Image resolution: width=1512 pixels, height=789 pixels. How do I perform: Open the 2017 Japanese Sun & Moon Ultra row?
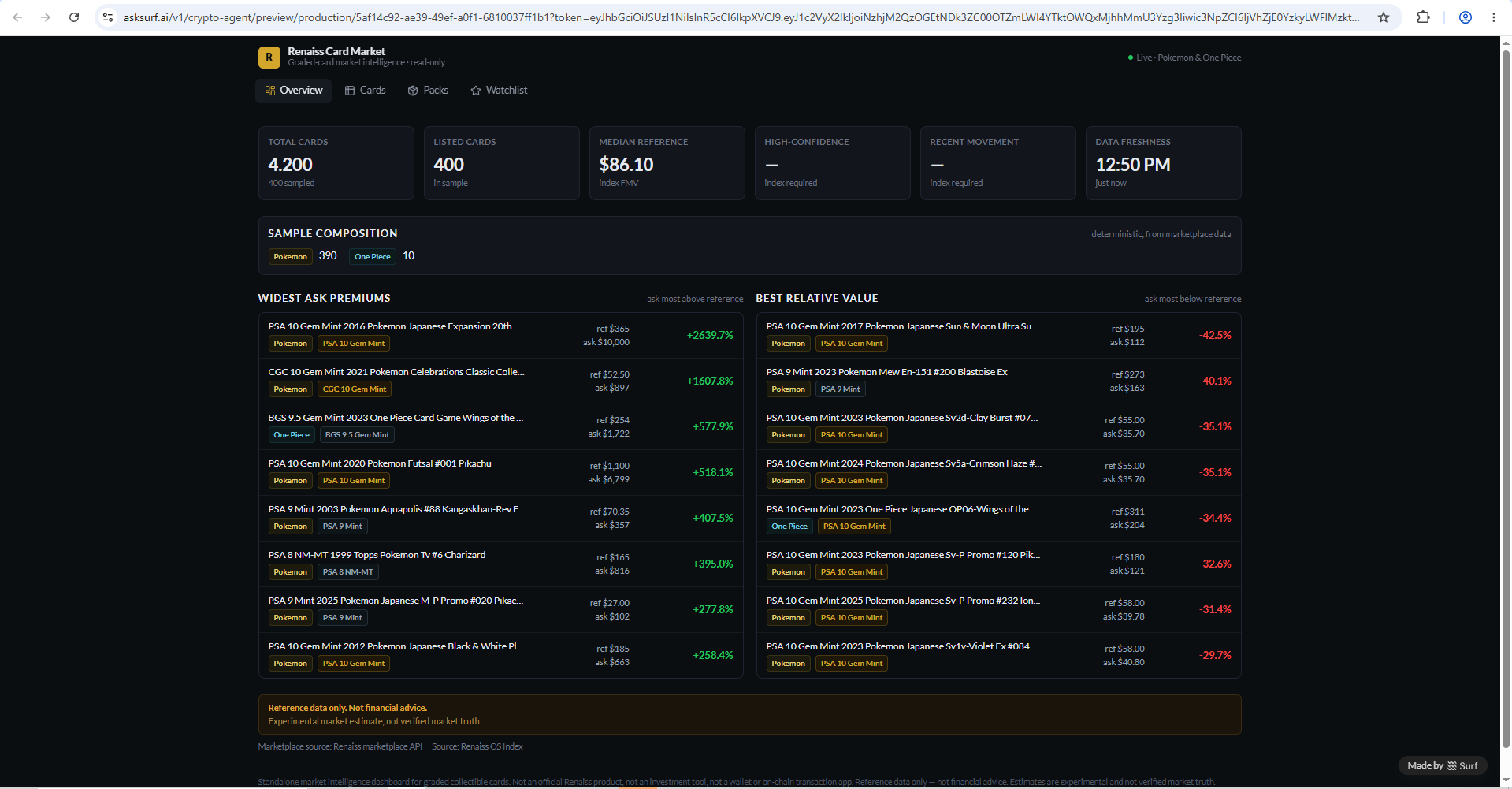[999, 335]
